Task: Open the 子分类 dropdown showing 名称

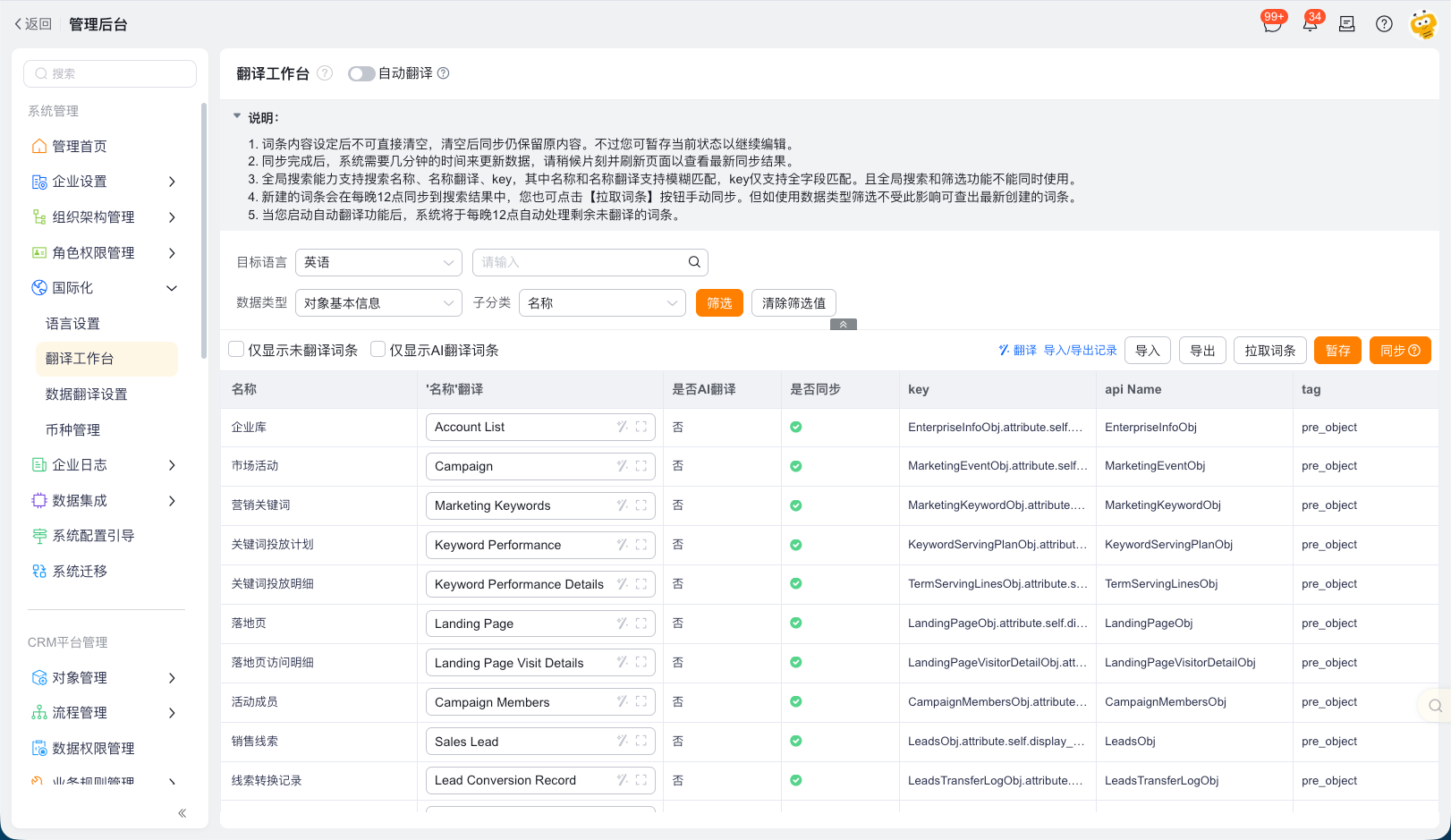Action: click(602, 303)
